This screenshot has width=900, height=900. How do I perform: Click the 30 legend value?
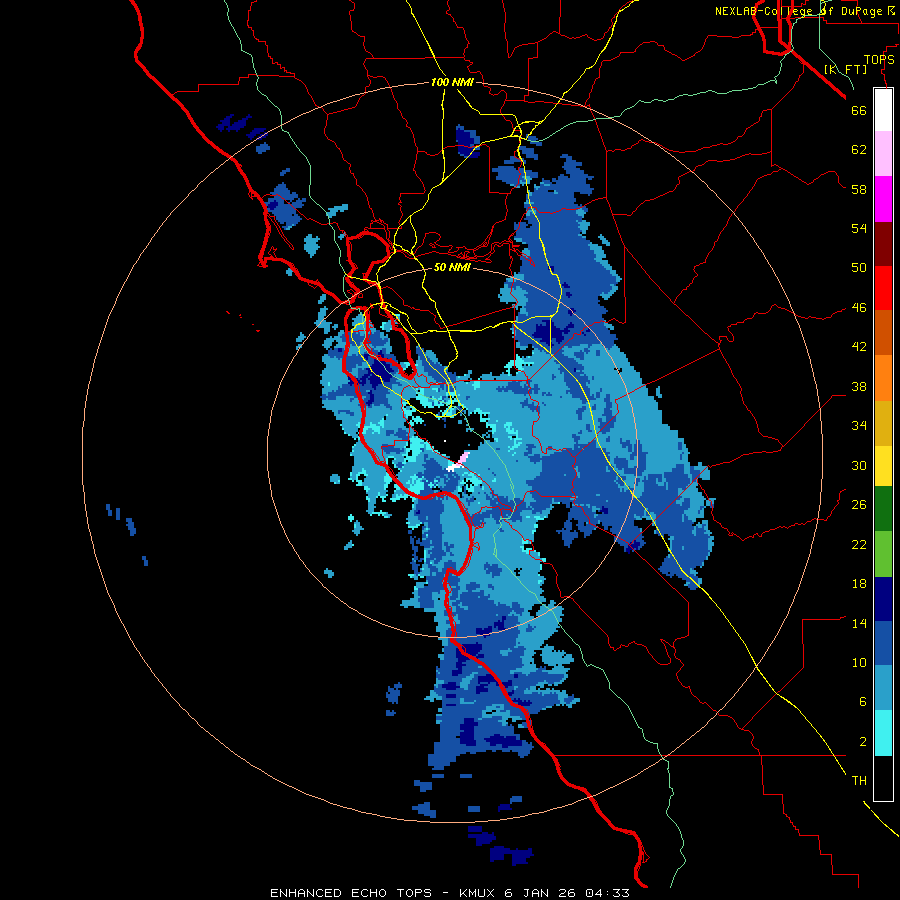point(859,465)
